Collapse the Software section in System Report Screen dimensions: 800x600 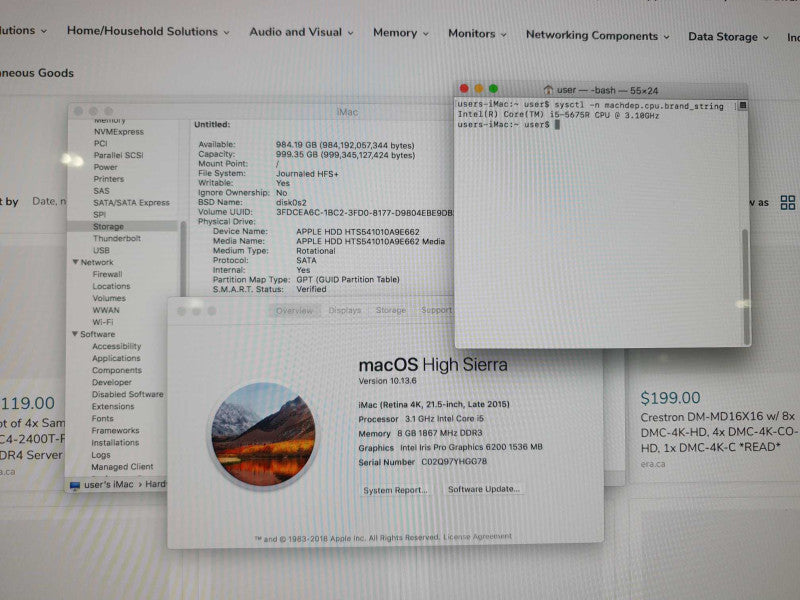click(75, 334)
